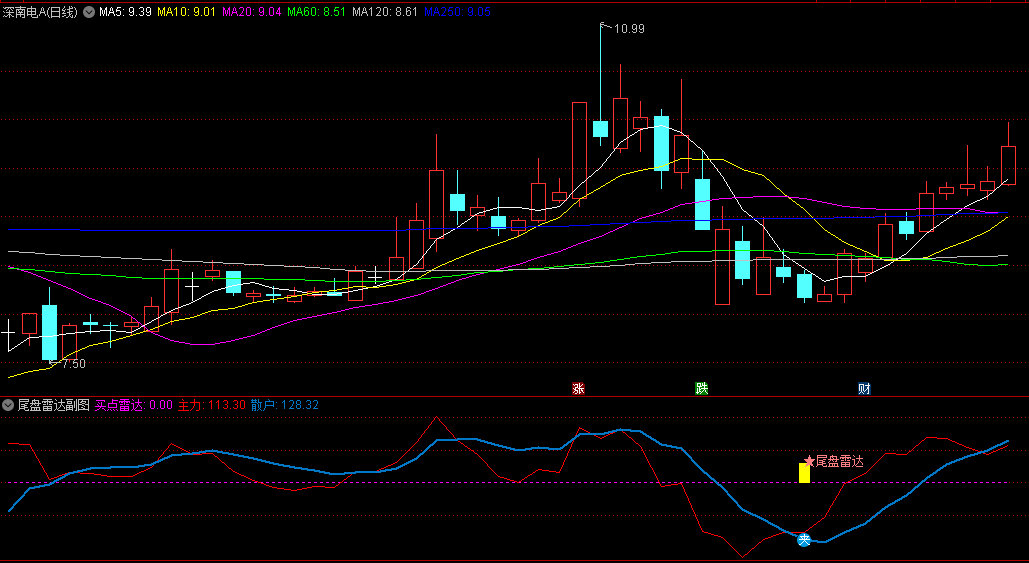The width and height of the screenshot is (1029, 563).
Task: Click the MA120 indicator label
Action: (x=385, y=12)
